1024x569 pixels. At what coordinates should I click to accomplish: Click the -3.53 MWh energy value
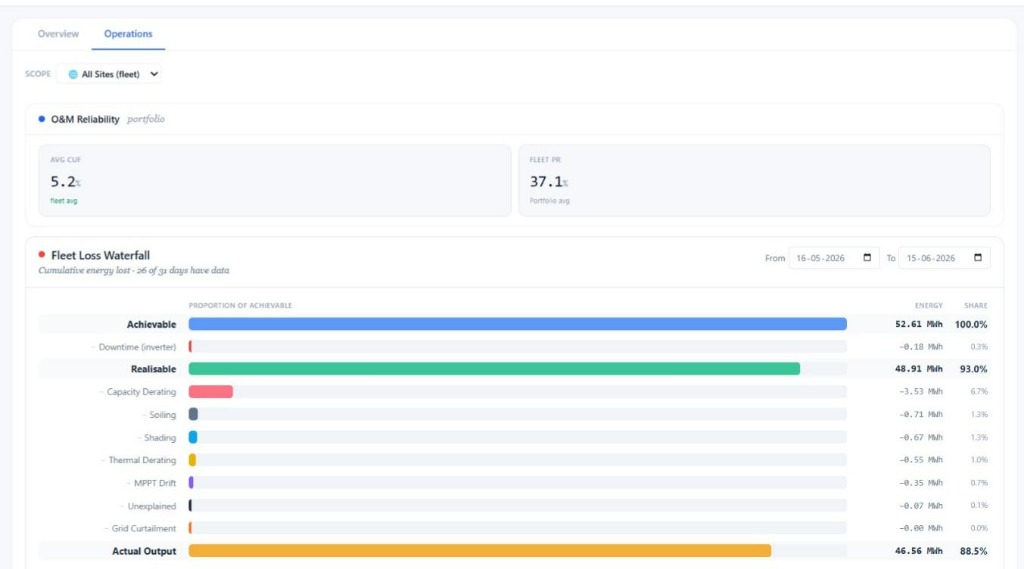click(921, 392)
